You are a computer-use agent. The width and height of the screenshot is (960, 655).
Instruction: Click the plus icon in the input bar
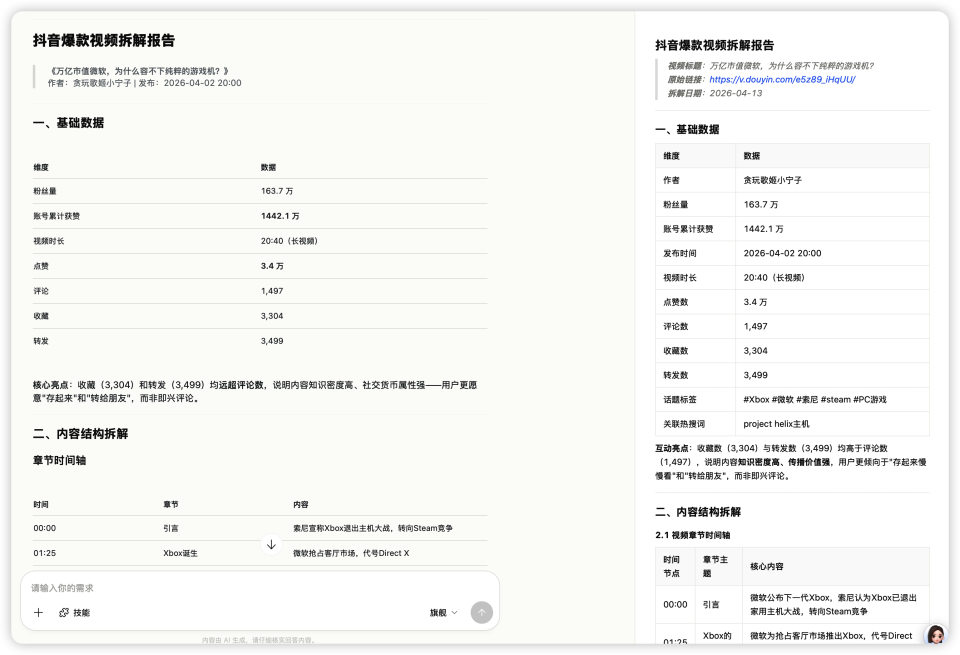[38, 612]
